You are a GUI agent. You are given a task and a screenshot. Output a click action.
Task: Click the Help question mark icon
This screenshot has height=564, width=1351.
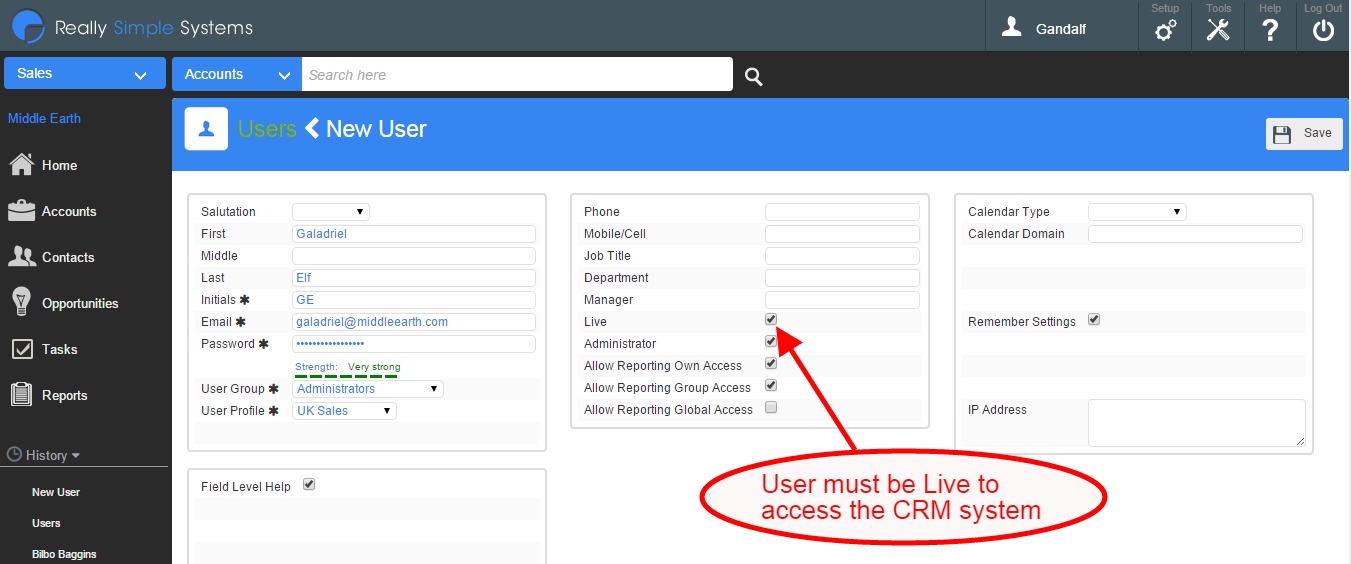click(1270, 30)
